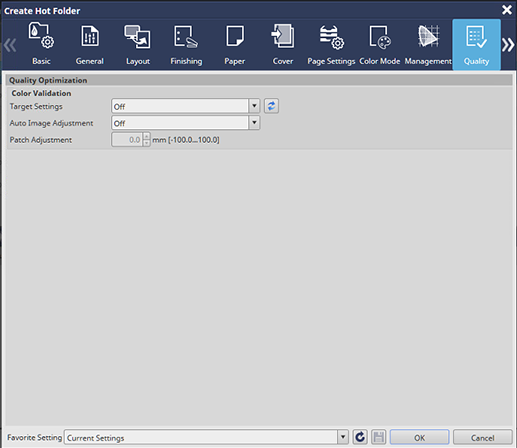This screenshot has height=448, width=517.
Task: Reset favorite setting with the reload icon
Action: coord(360,437)
